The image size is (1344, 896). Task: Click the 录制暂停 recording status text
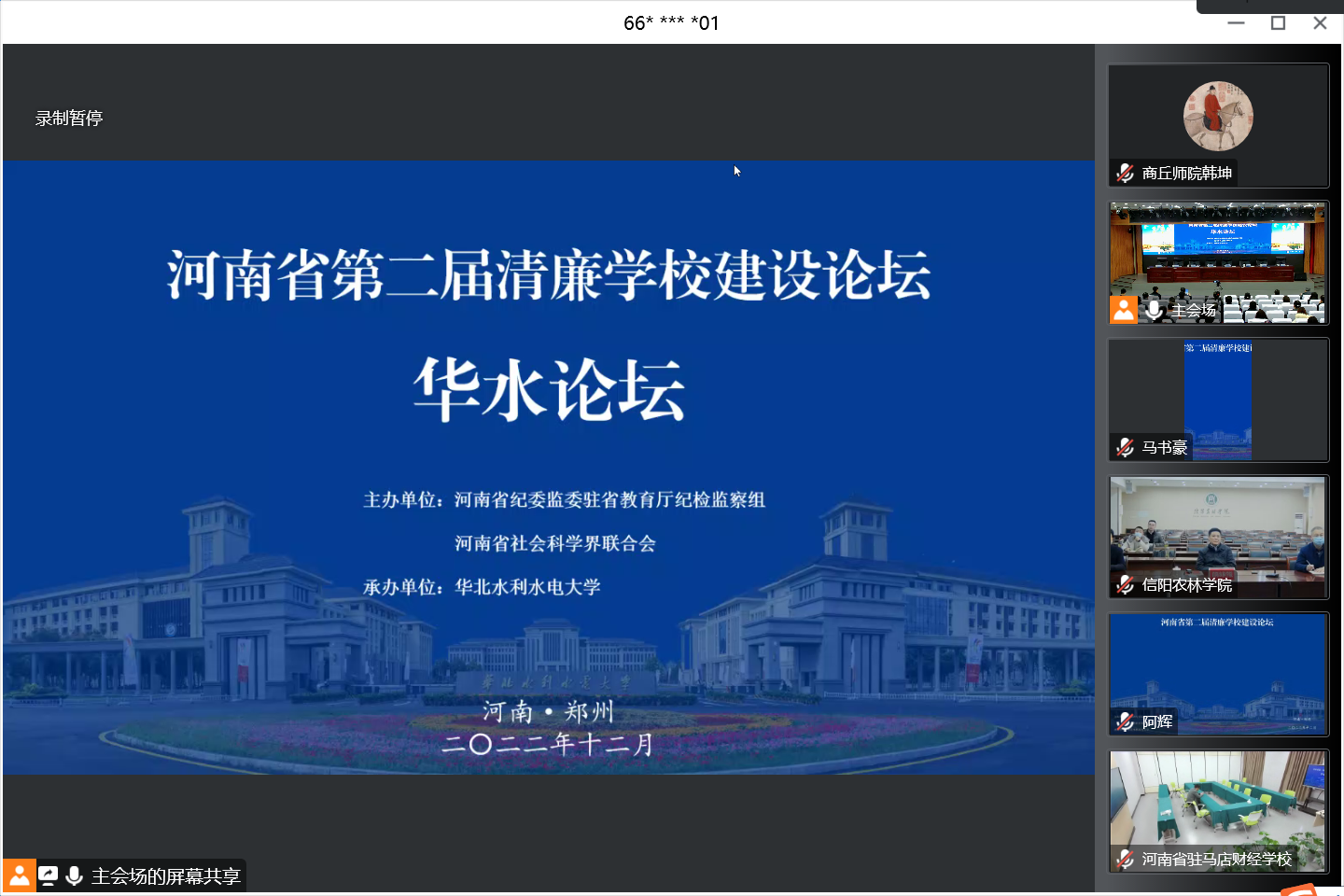pyautogui.click(x=69, y=119)
